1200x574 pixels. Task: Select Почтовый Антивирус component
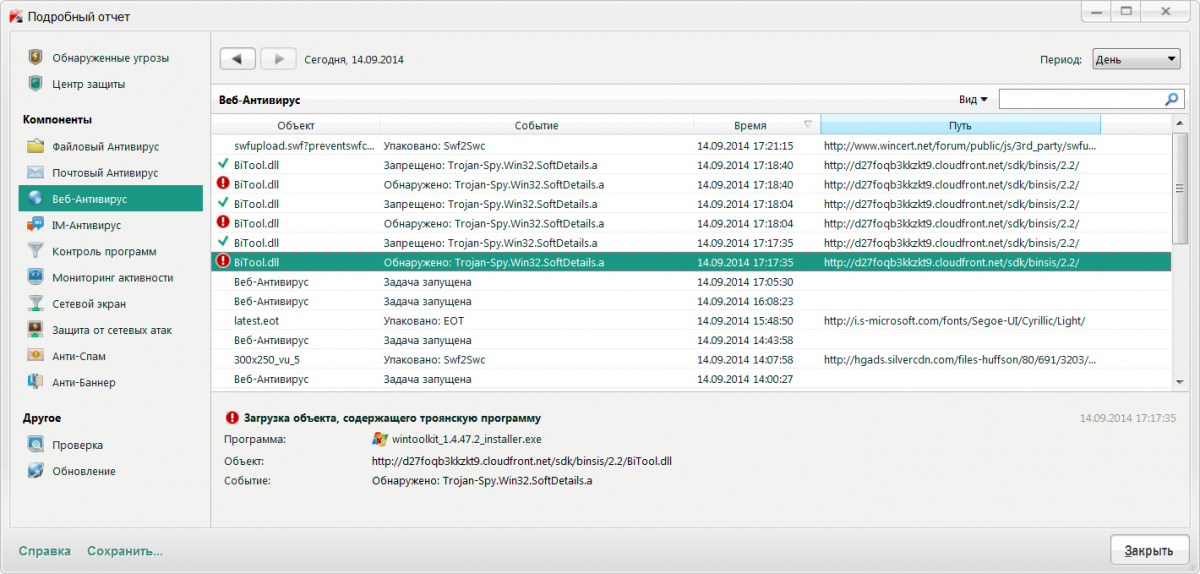[x=105, y=173]
